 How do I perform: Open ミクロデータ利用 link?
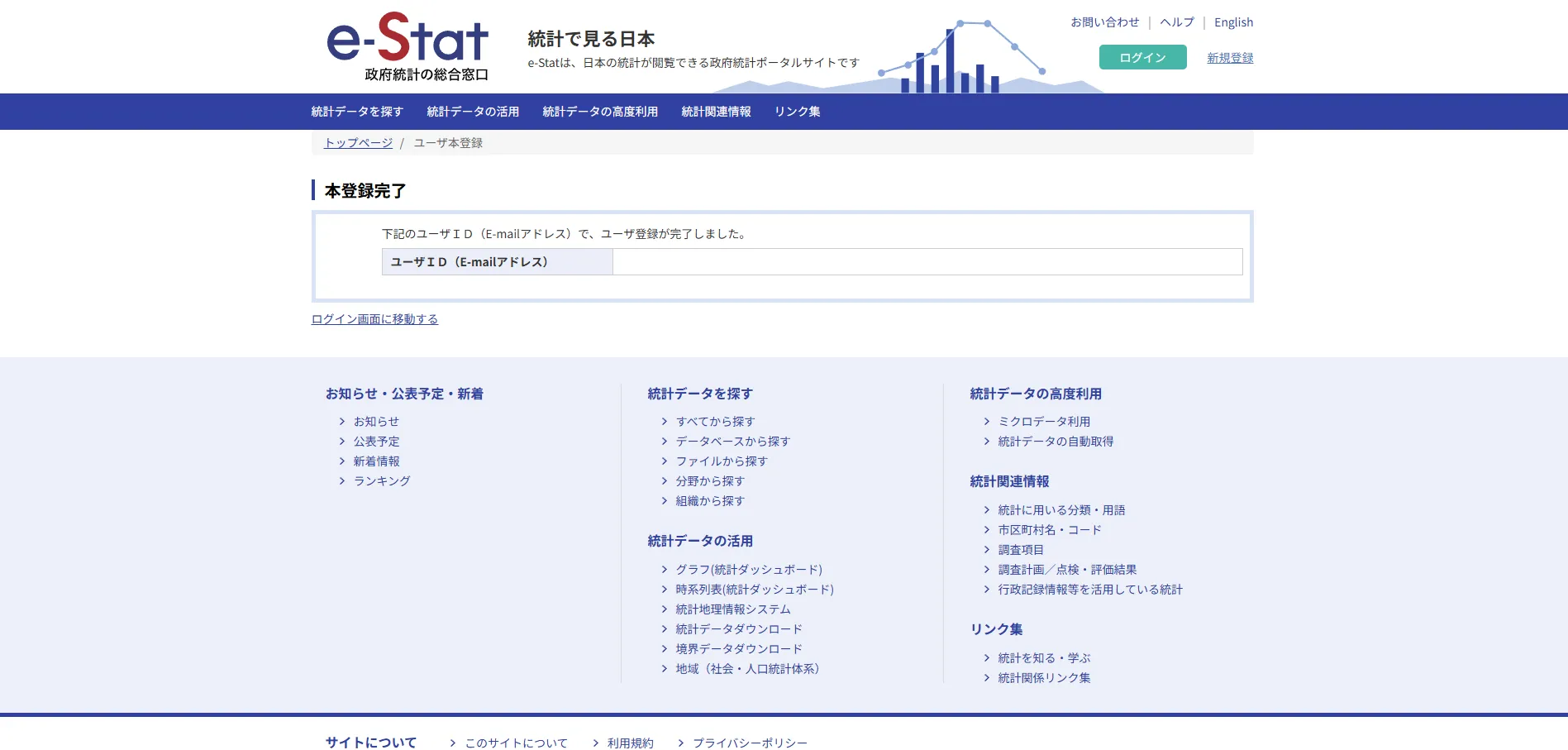tap(1043, 422)
